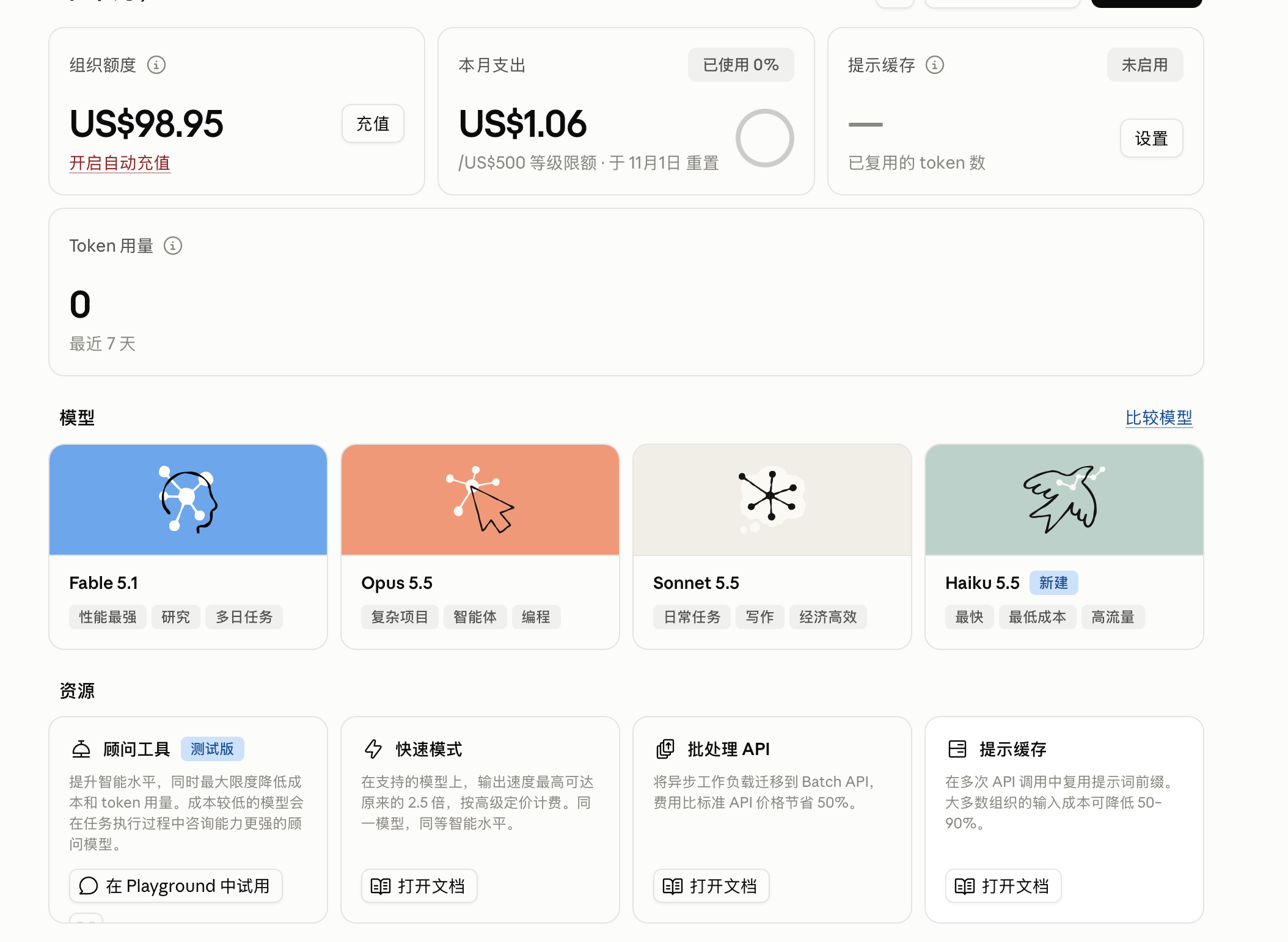Screen dimensions: 1288x942
Task: Click the Opus 5.5 cursor illustration
Action: (x=480, y=500)
